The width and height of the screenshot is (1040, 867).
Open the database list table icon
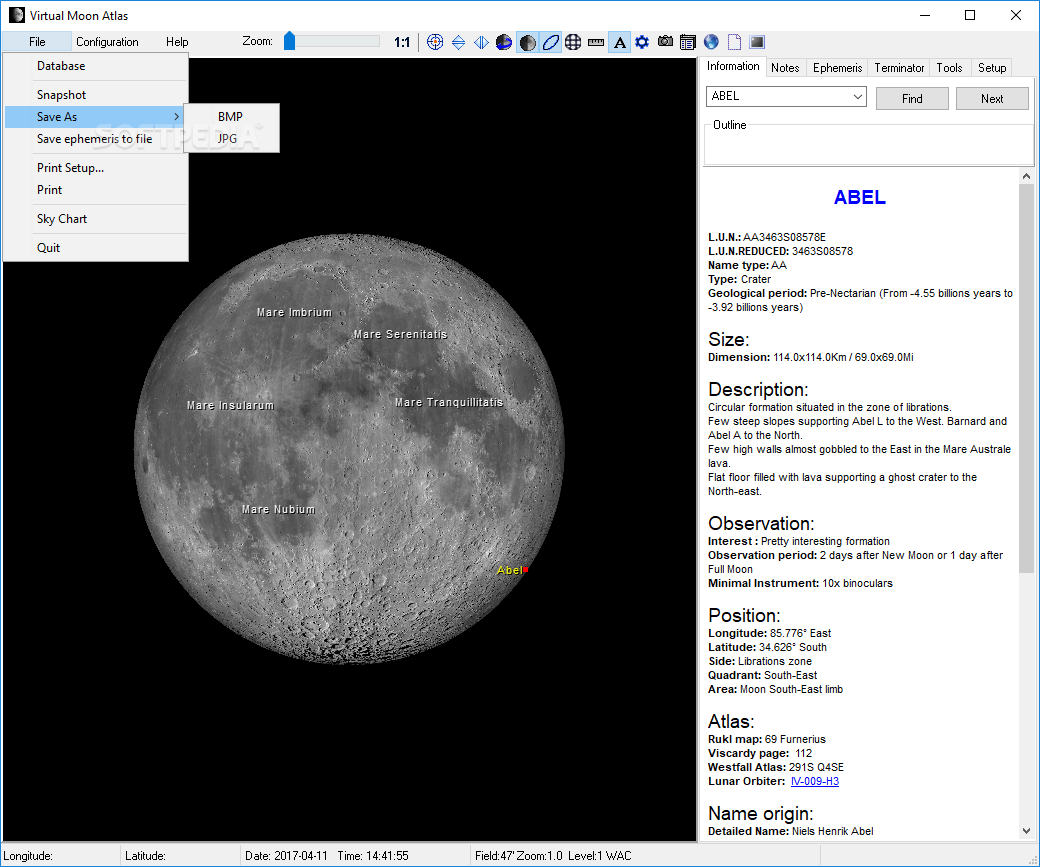(x=688, y=42)
